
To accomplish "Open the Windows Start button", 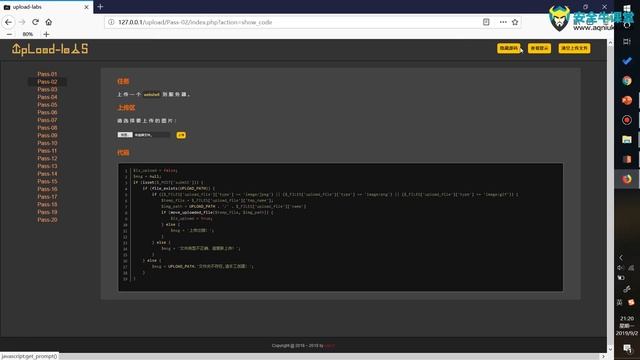I will click(x=627, y=8).
